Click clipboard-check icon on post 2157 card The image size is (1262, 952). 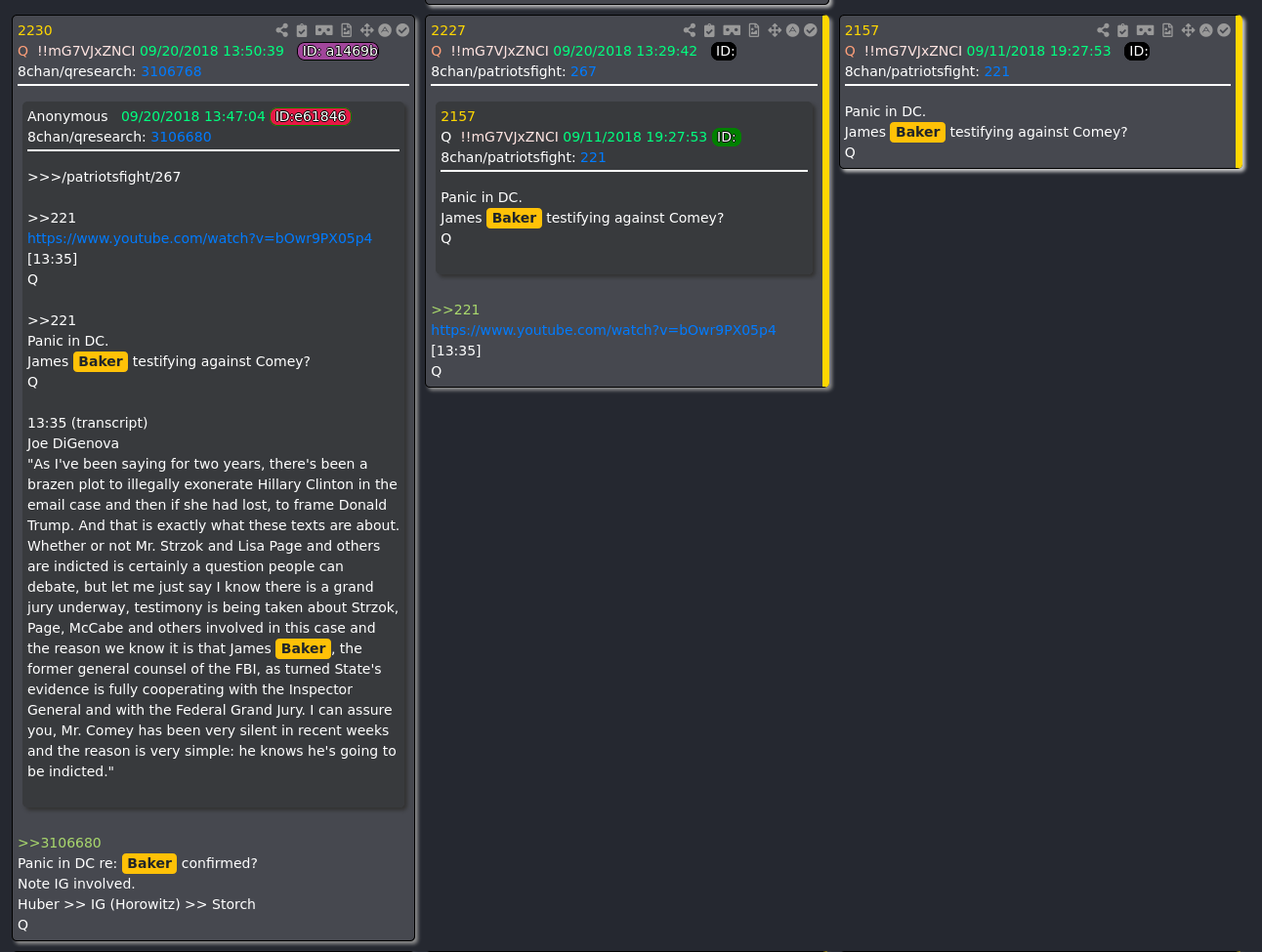pyautogui.click(x=1123, y=30)
